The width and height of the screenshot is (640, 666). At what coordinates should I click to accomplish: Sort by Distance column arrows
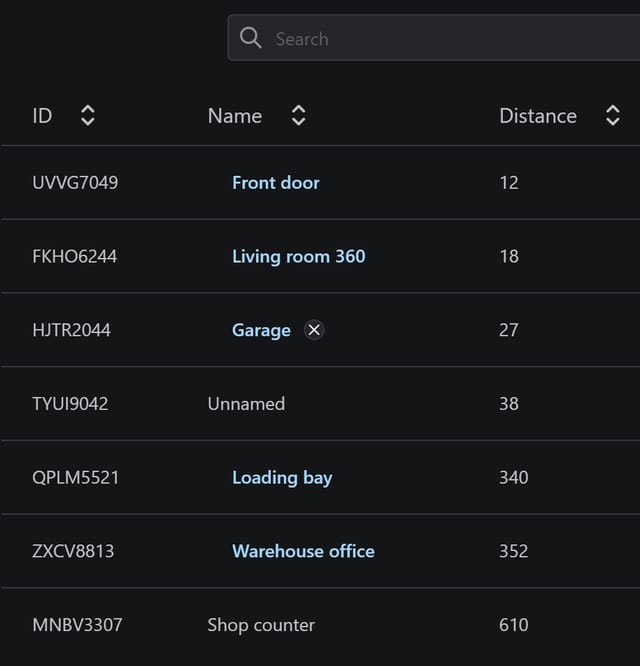612,116
